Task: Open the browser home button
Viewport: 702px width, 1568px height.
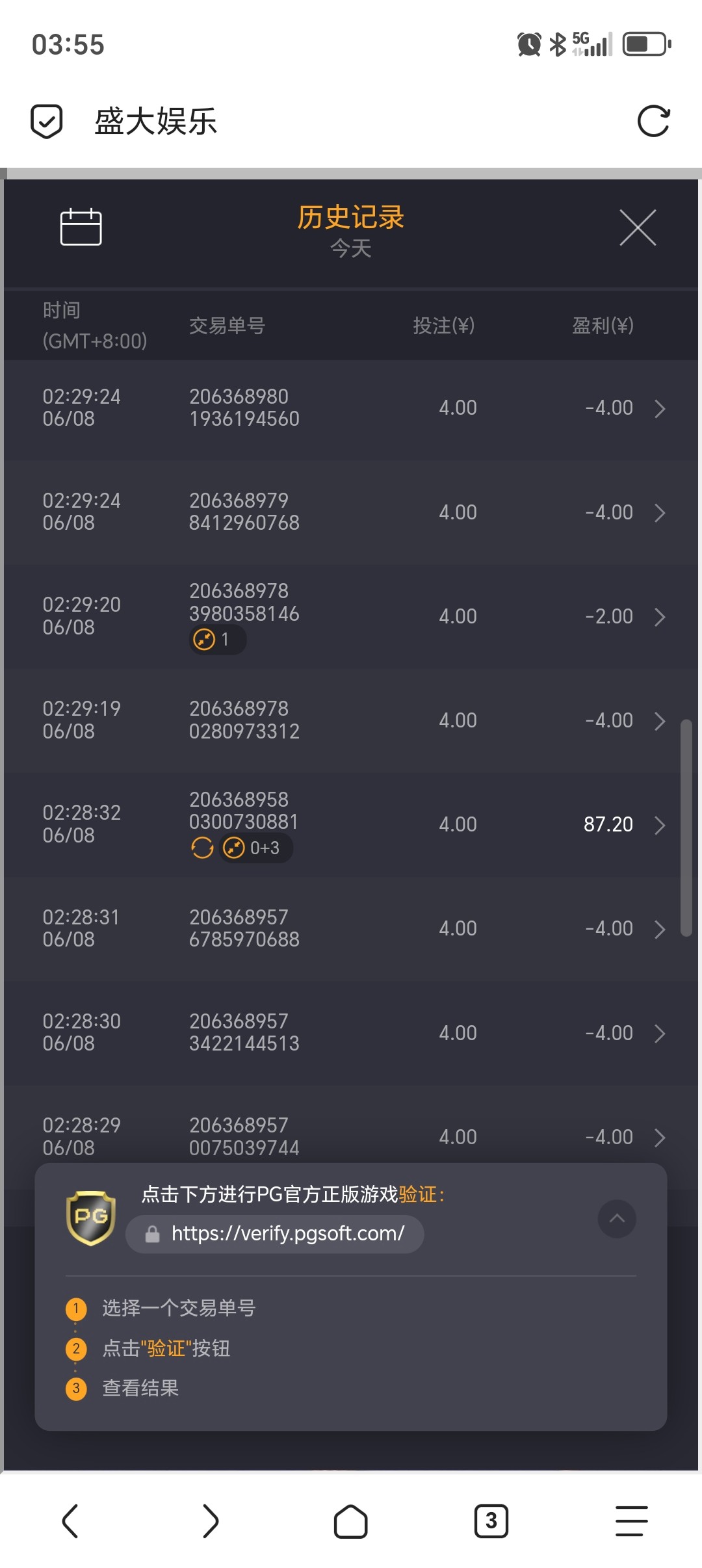Action: pos(351,1521)
